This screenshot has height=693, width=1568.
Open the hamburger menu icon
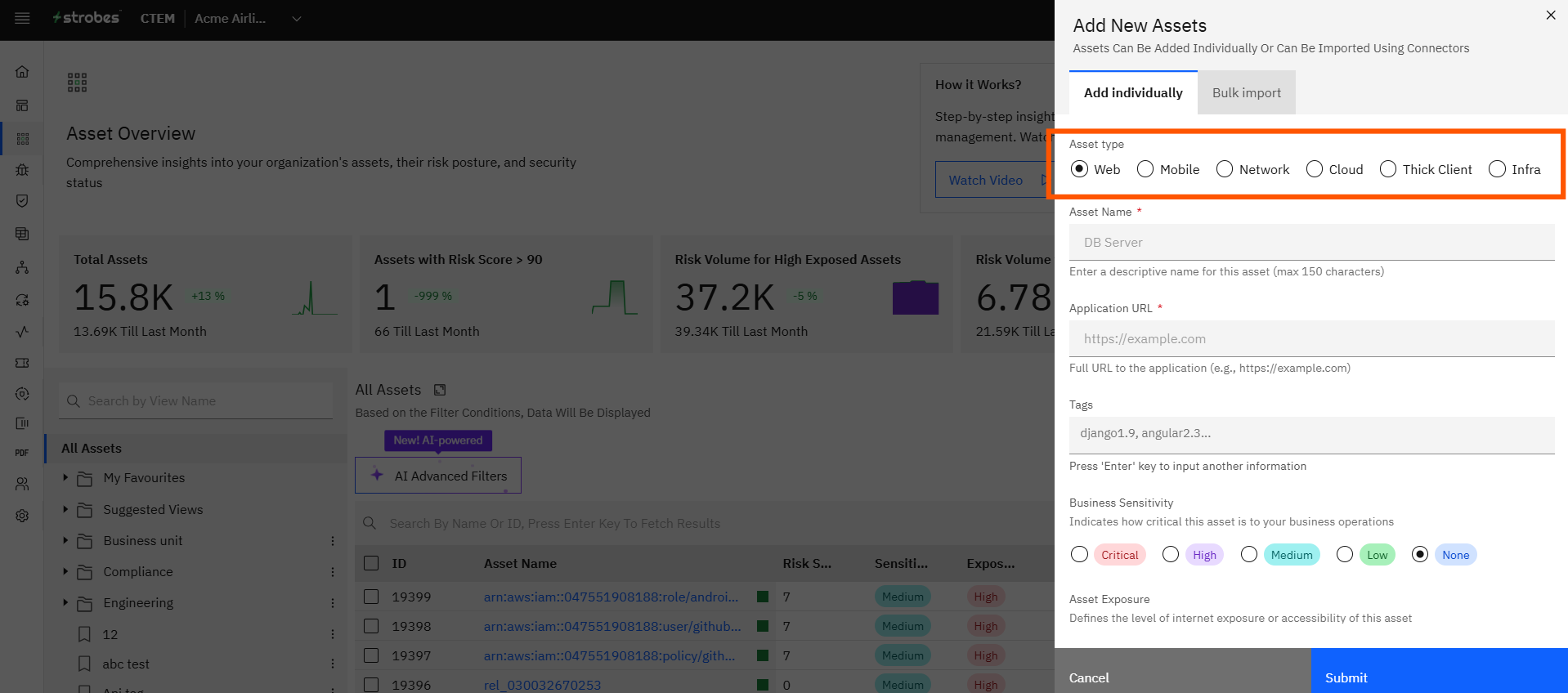click(22, 18)
